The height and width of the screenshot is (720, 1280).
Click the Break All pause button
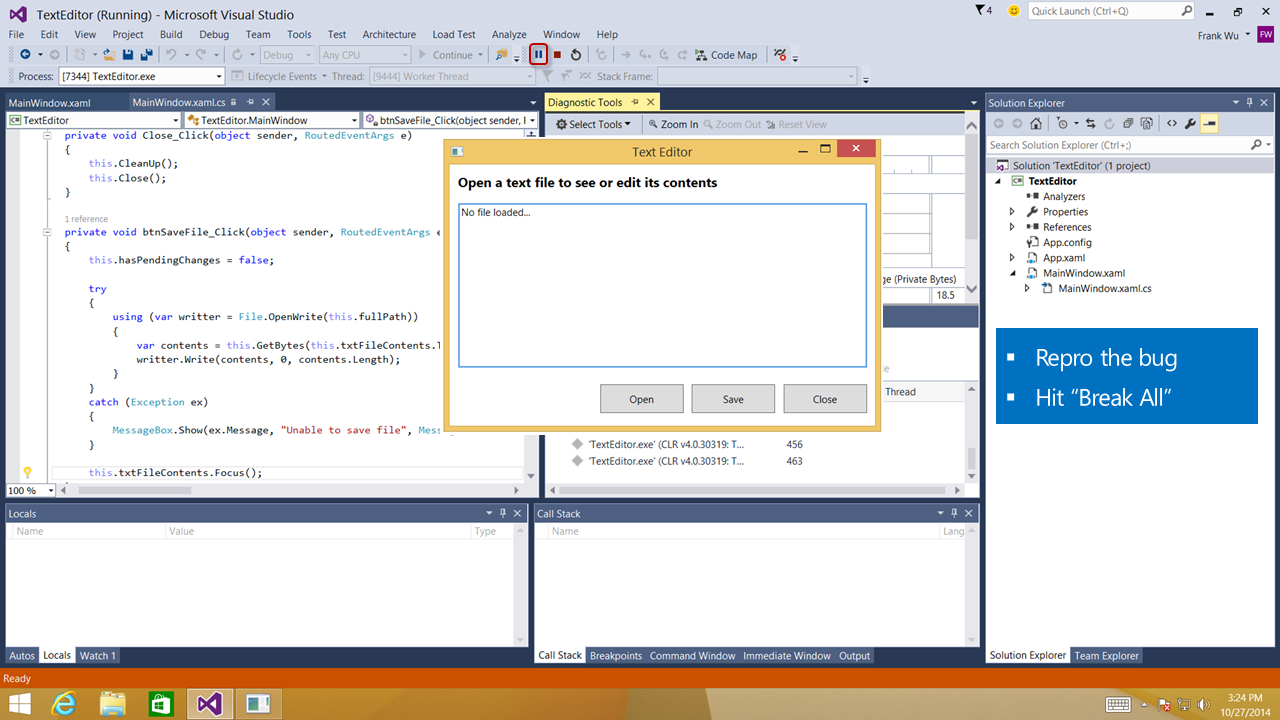coord(538,55)
